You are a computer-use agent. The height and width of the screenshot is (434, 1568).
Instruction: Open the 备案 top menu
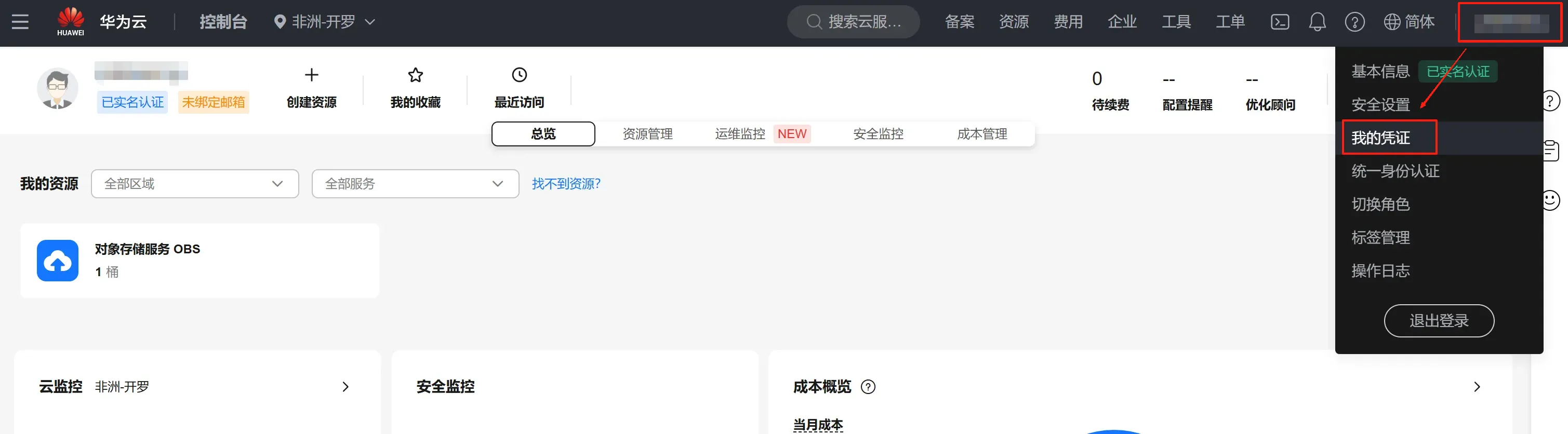coord(959,22)
